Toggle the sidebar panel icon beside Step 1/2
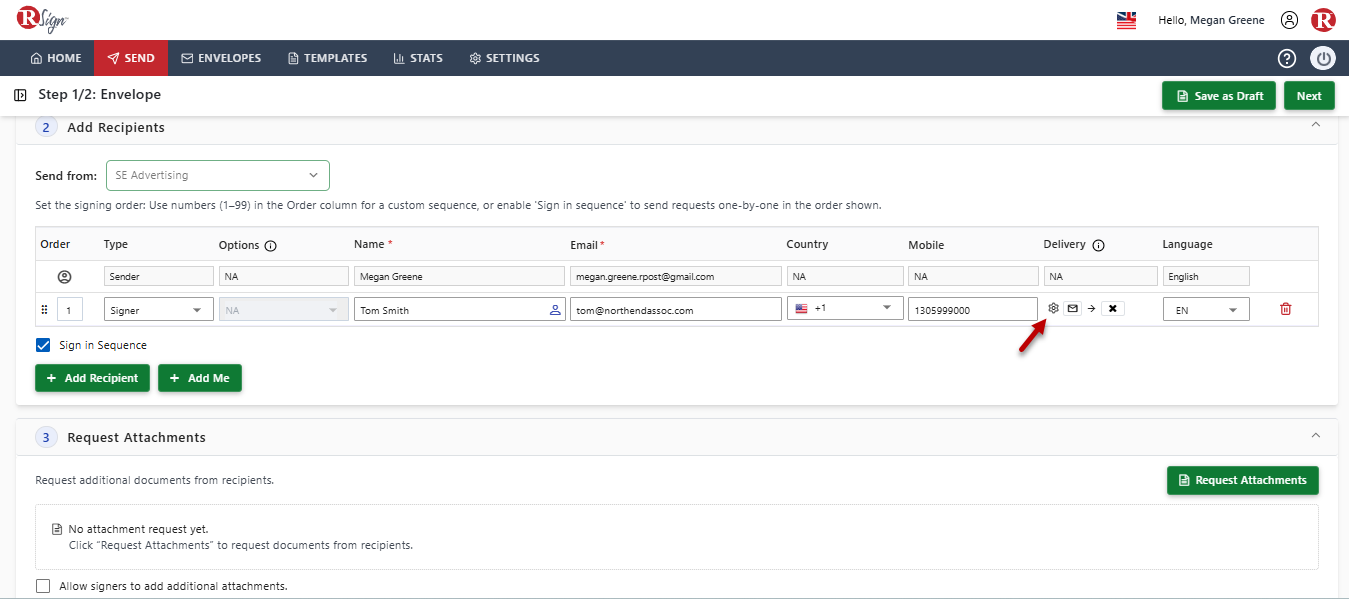 [20, 95]
